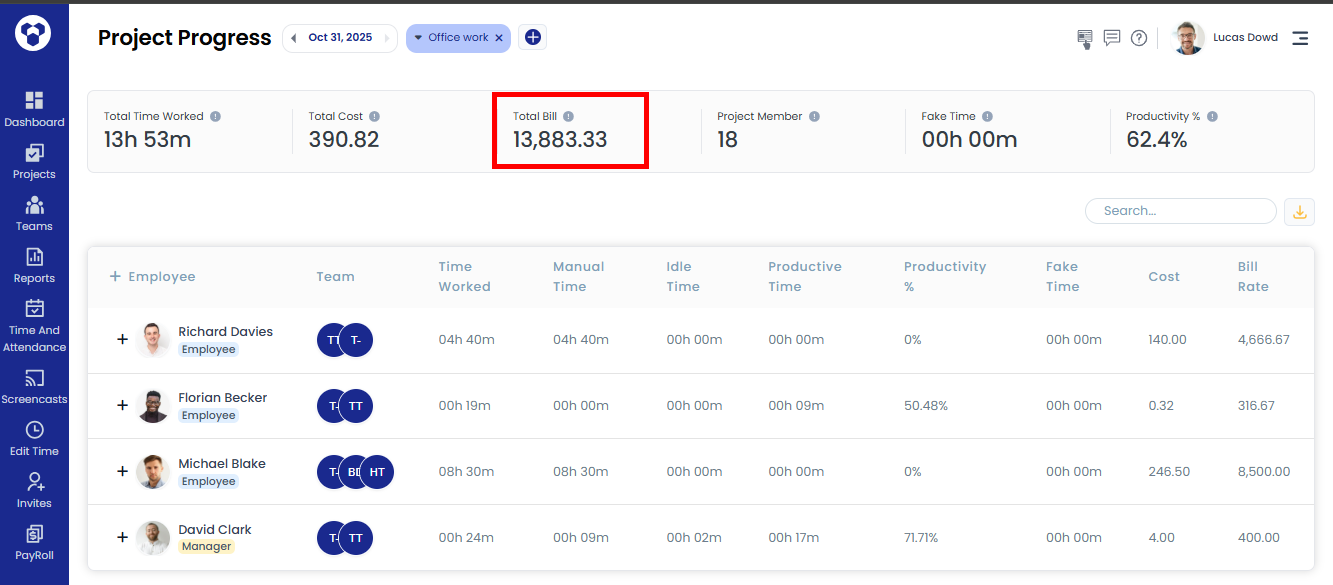Image resolution: width=1333 pixels, height=585 pixels.
Task: Click the help question mark icon
Action: point(1138,38)
